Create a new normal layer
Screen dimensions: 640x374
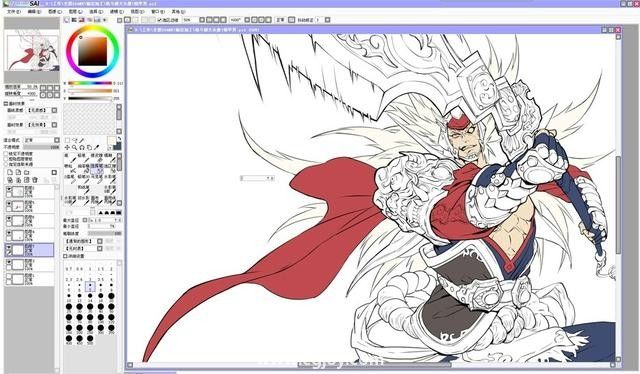(10, 172)
